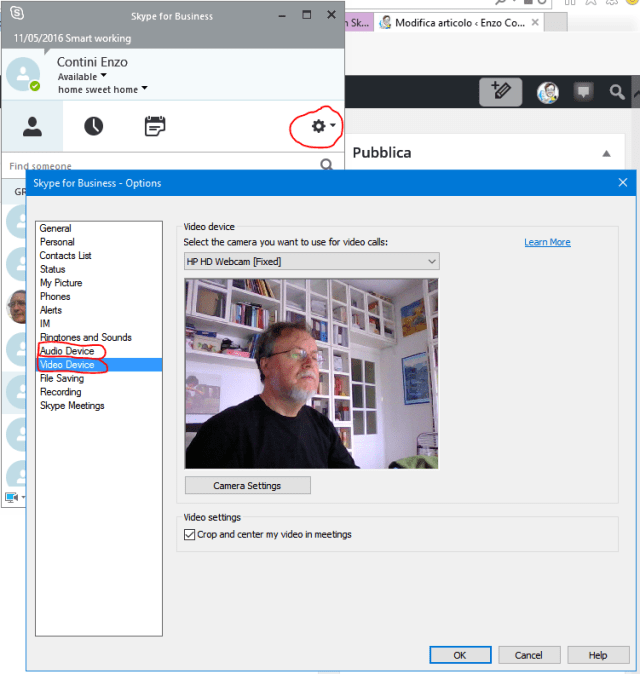The height and width of the screenshot is (674, 640).
Task: Select Audio Device category
Action: (x=67, y=351)
